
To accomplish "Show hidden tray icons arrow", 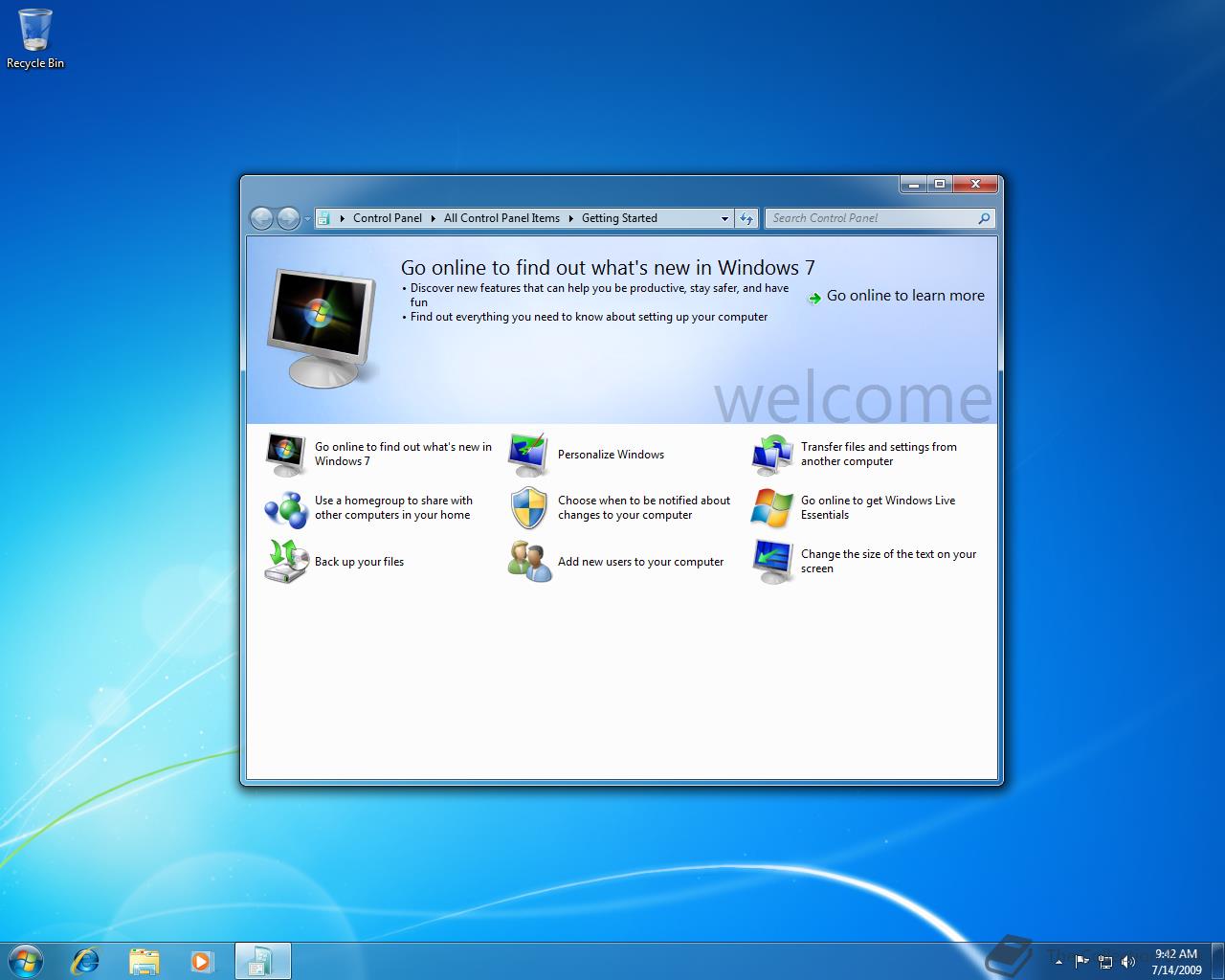I will point(1058,962).
